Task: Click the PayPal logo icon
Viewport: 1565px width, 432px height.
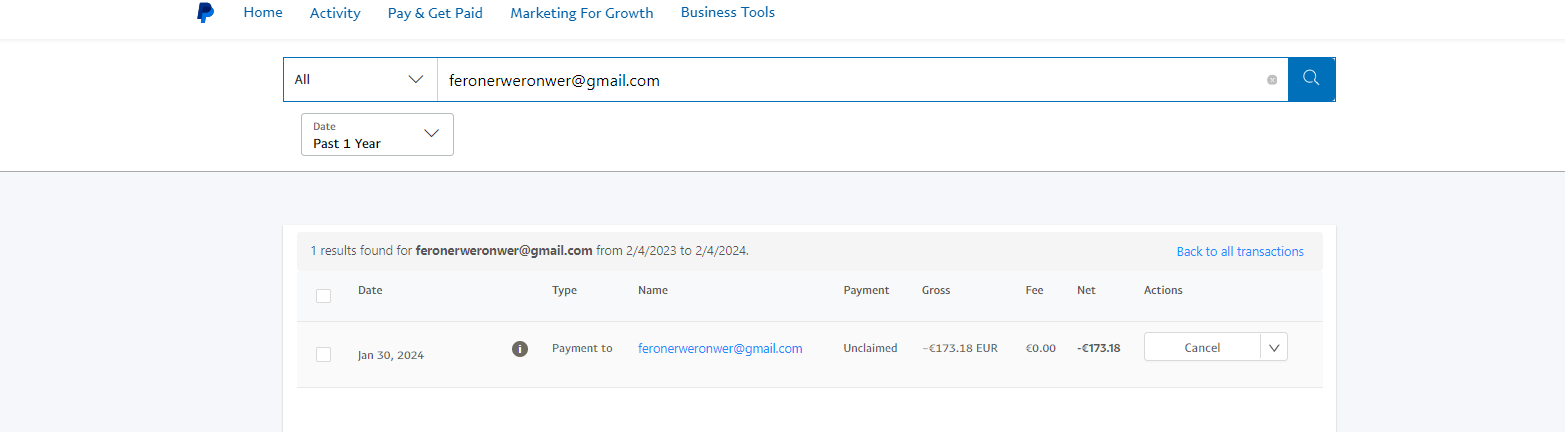Action: [205, 13]
